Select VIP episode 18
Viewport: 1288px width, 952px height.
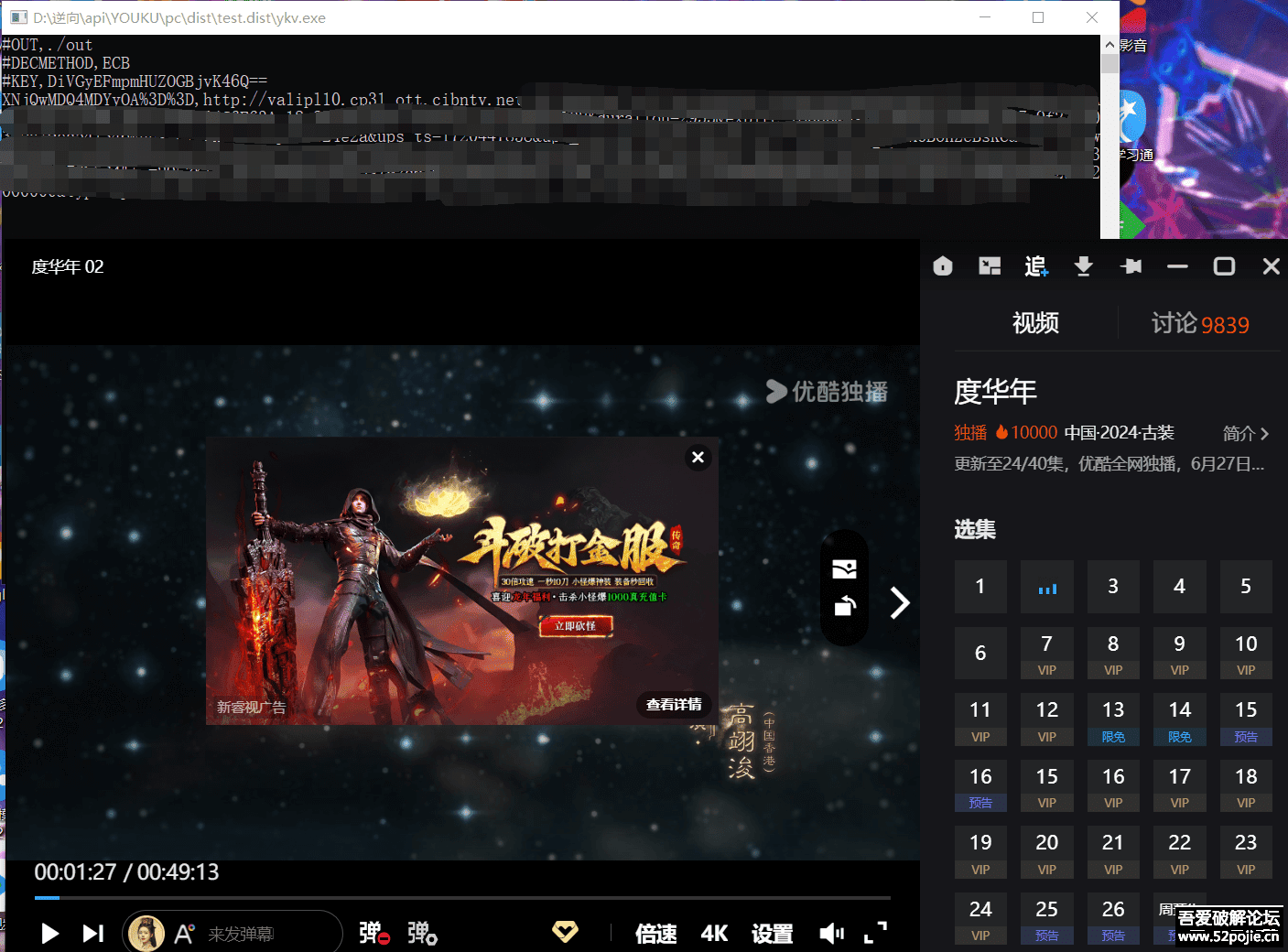pos(1246,785)
